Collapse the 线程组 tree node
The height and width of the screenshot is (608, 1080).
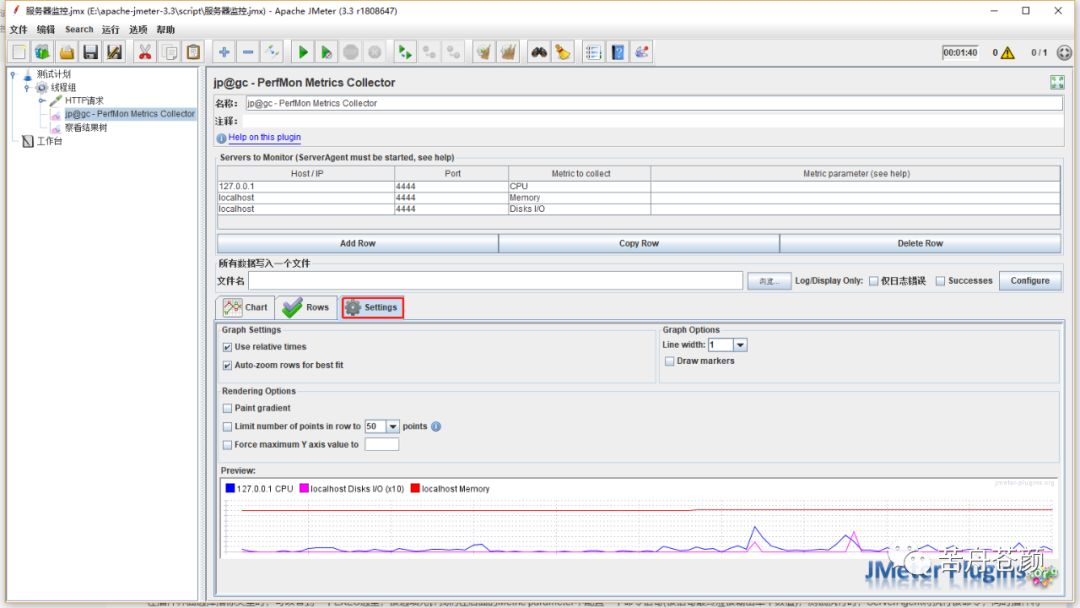pyautogui.click(x=27, y=88)
